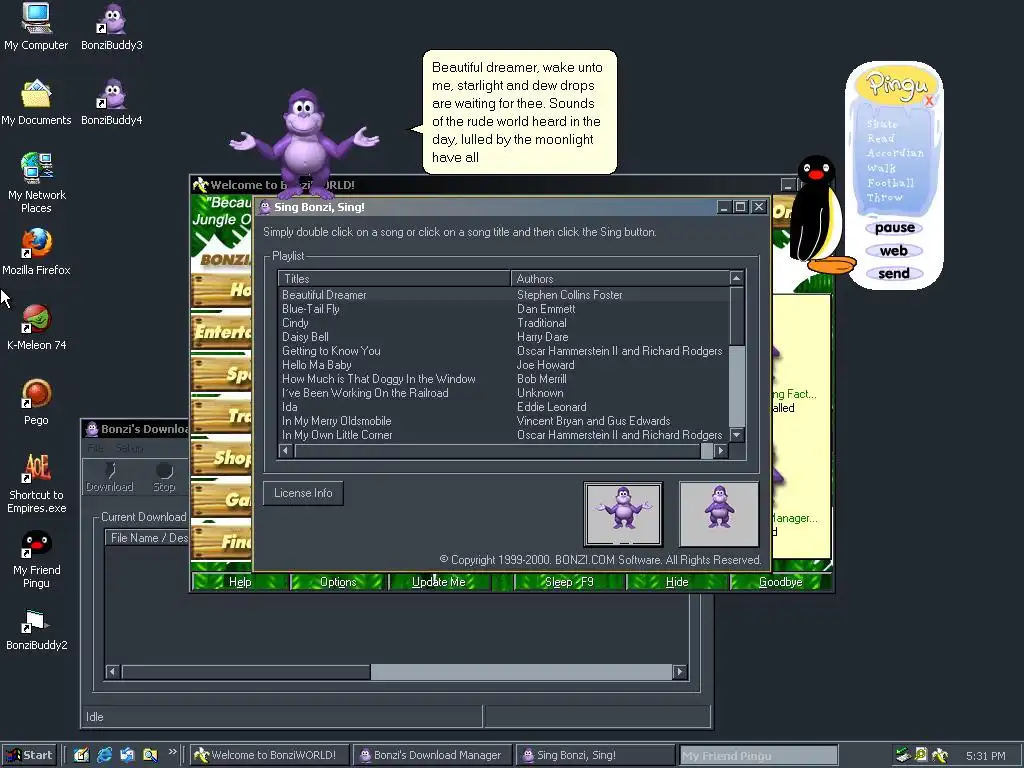Image resolution: width=1024 pixels, height=768 pixels.
Task: Click Goodbye in BonziWORLD bottom bar
Action: (x=780, y=582)
